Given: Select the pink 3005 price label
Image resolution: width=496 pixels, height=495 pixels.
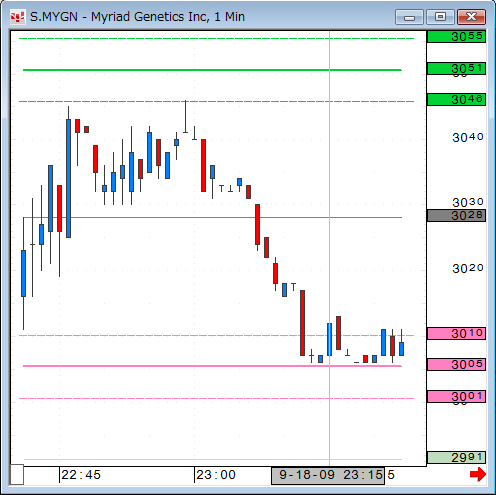Looking at the screenshot, I should coord(456,364).
